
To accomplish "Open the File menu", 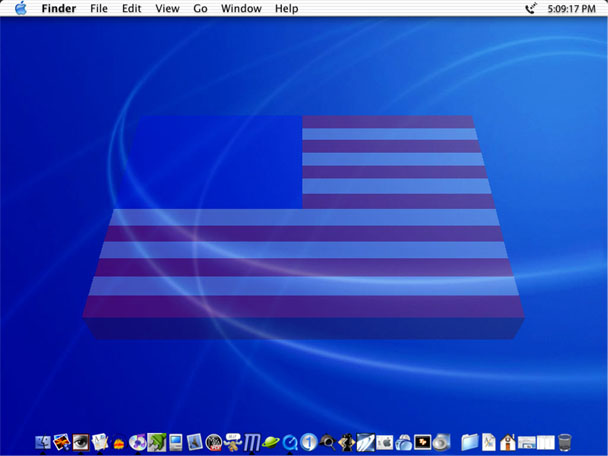I will pyautogui.click(x=99, y=9).
